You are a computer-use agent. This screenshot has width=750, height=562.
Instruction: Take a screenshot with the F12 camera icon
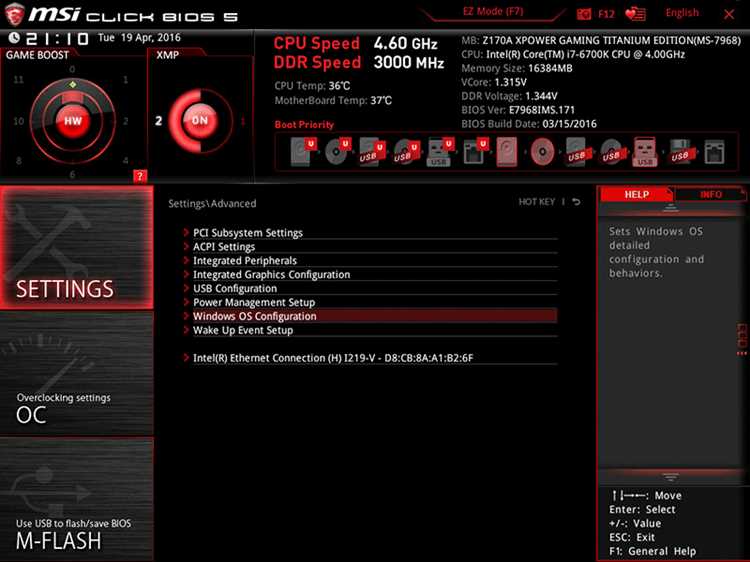point(584,14)
